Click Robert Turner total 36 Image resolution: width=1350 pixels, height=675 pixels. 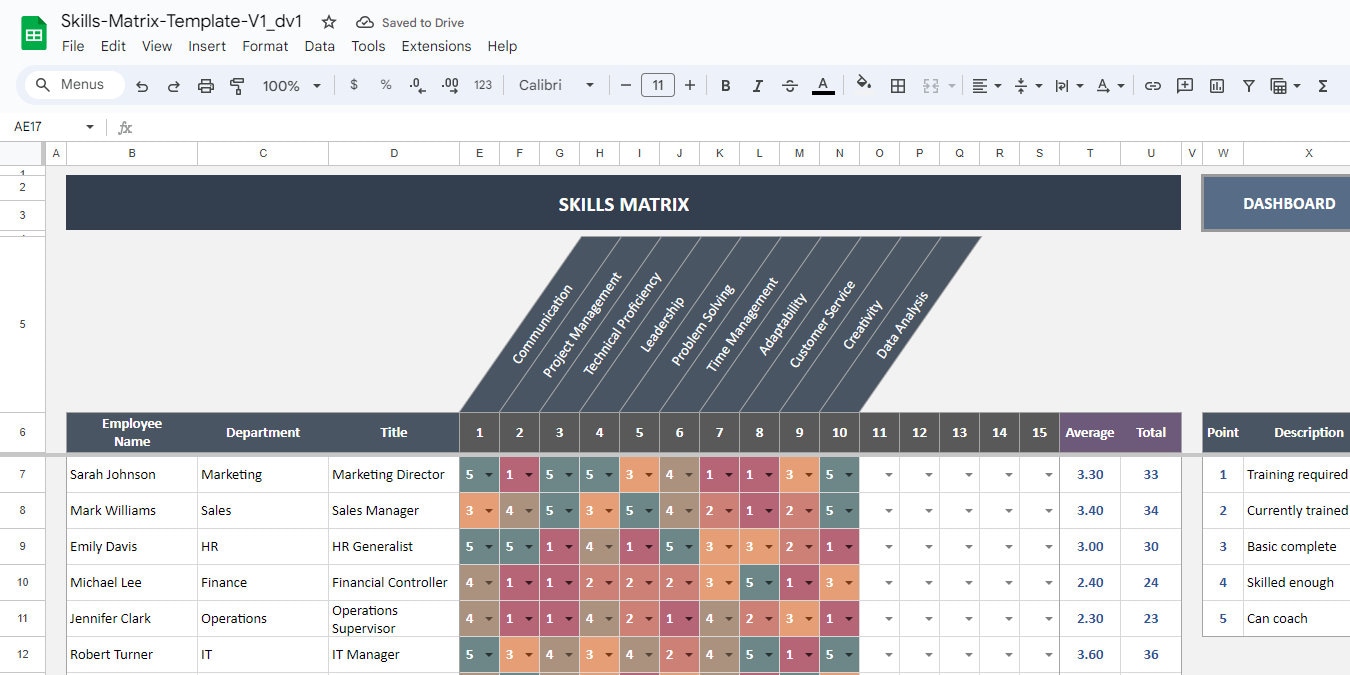(1151, 655)
